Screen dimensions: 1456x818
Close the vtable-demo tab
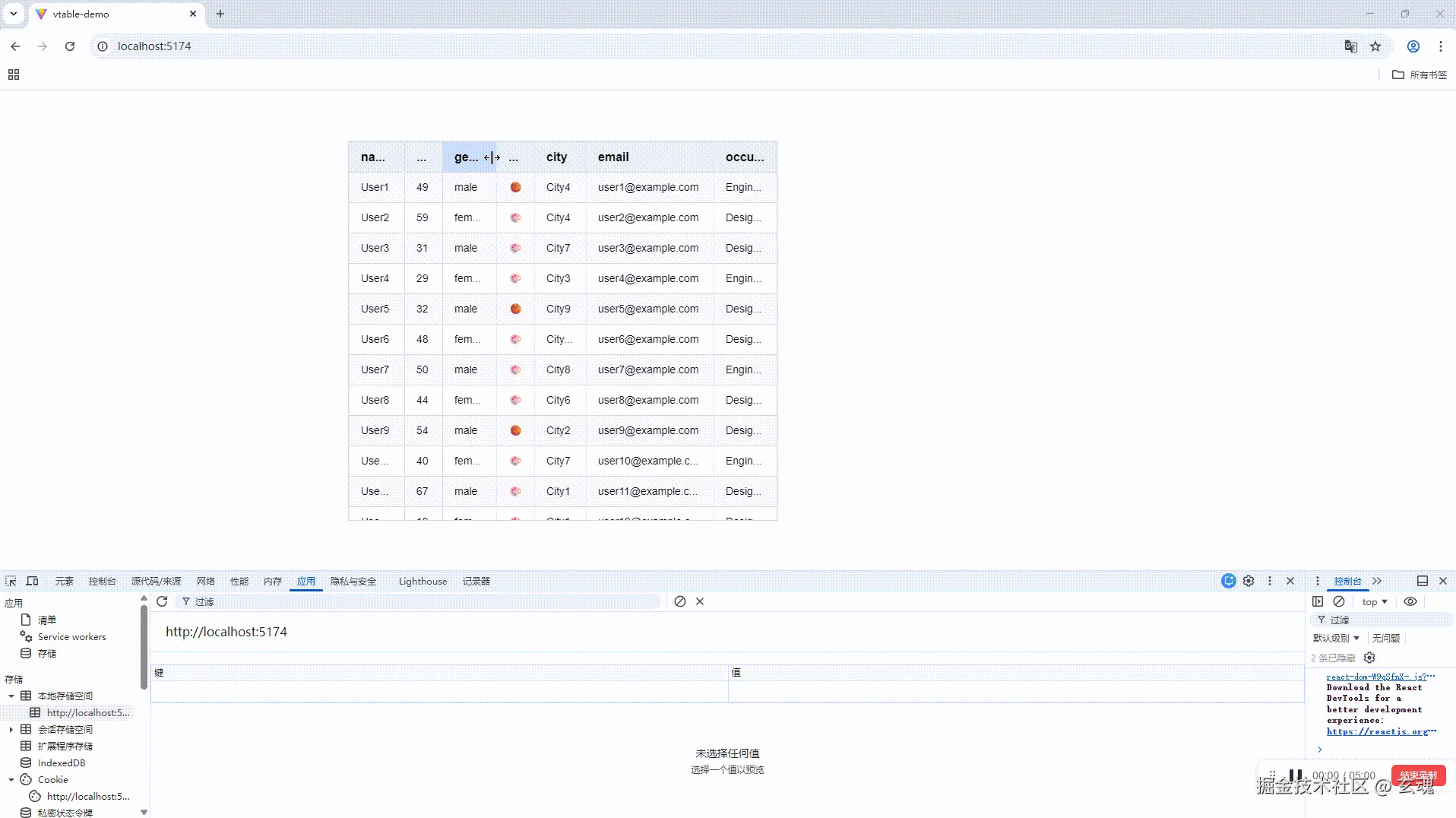pos(193,14)
